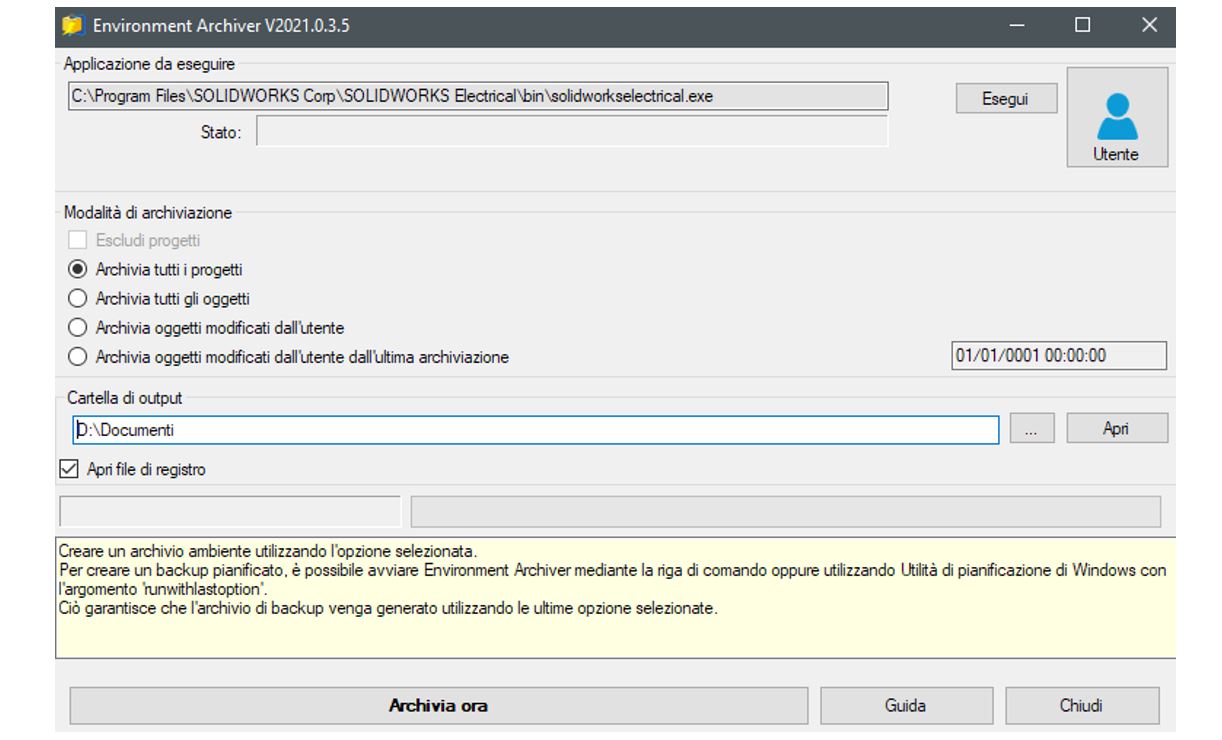The image size is (1222, 740).
Task: Click the 'Cartella di output' group label
Action: tap(123, 397)
